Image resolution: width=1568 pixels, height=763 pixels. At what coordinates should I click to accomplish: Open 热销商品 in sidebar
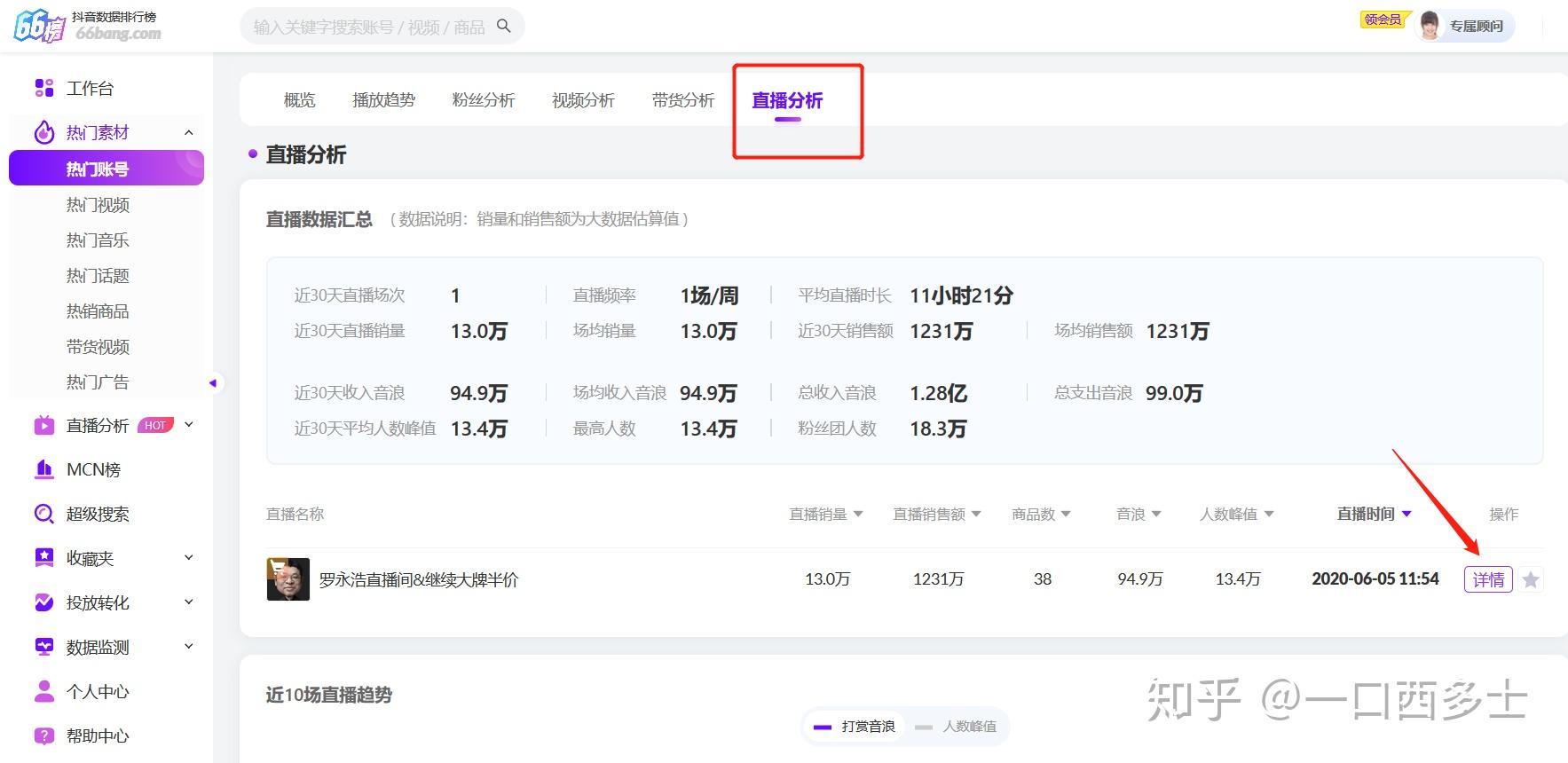[x=98, y=311]
